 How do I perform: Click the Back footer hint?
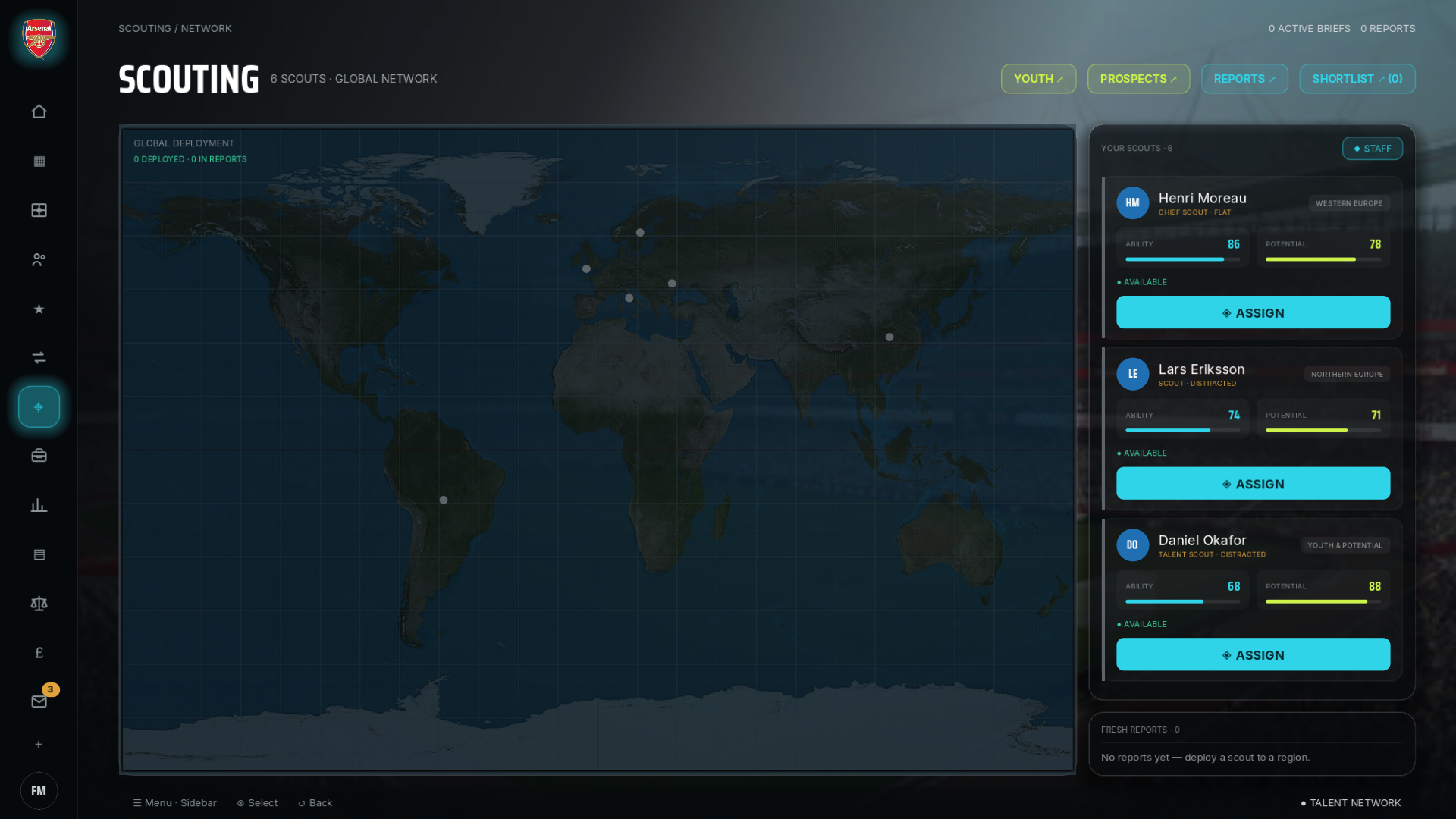pyautogui.click(x=315, y=803)
